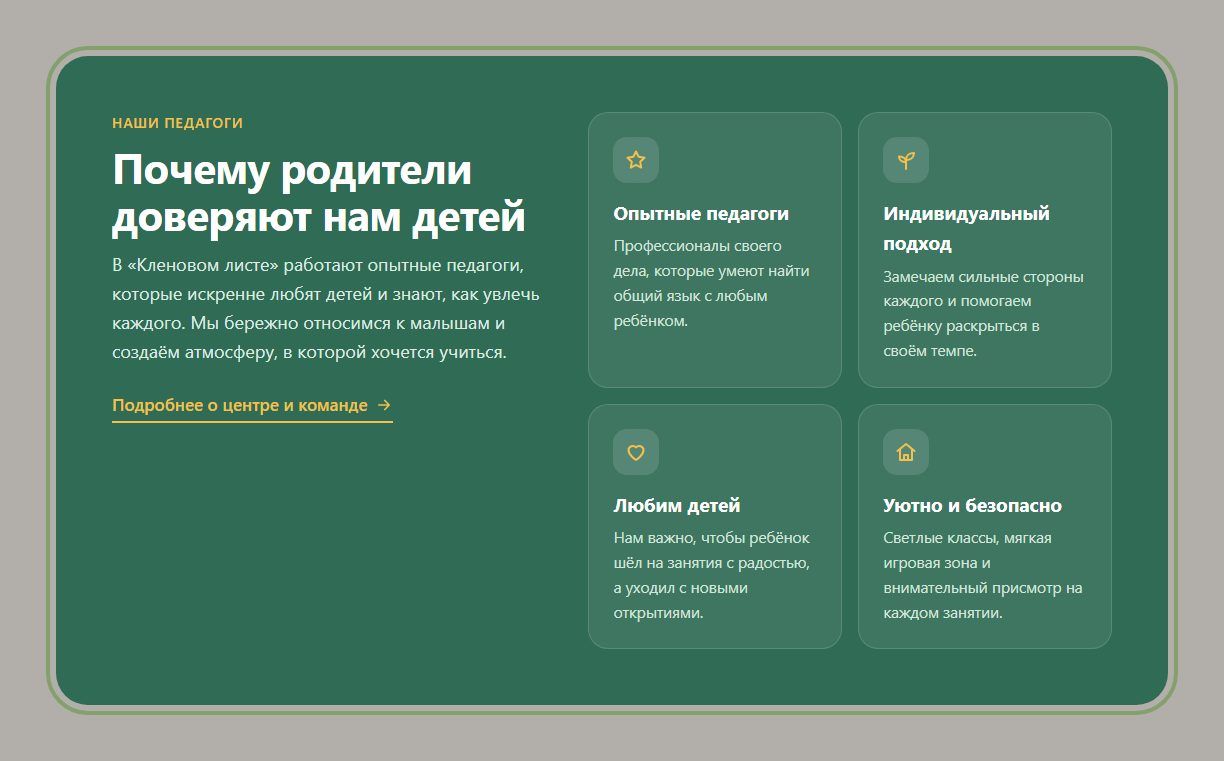
Task: Click the description starting Профессионалы своего дела
Action: 712,283
